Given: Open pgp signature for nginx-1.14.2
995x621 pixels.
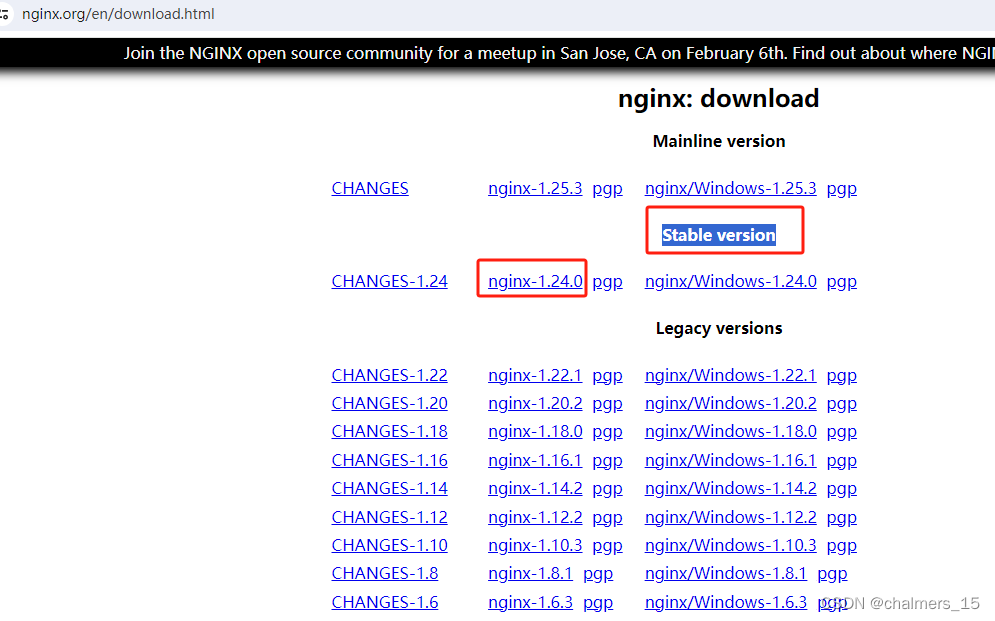Looking at the screenshot, I should tap(607, 488).
